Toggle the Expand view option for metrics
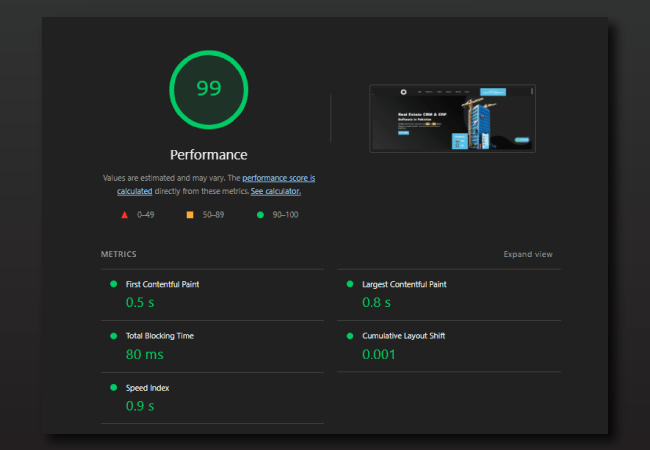650x450 pixels. (x=527, y=254)
